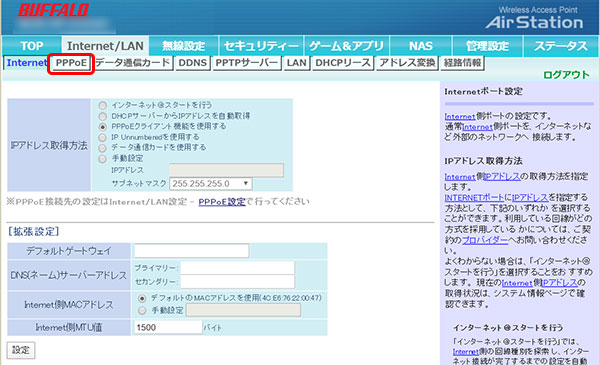600x365 pixels.
Task: Select IP Unnumberedを使用する radio option
Action: point(103,137)
